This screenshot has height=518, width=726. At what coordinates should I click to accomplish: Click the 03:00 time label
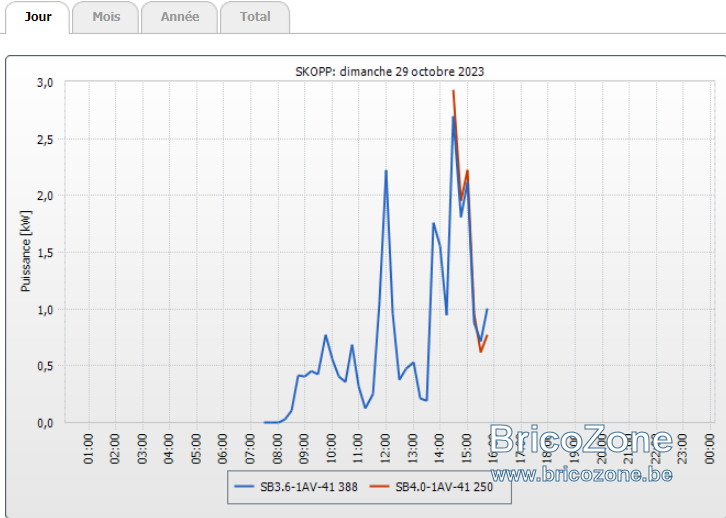[x=142, y=449]
